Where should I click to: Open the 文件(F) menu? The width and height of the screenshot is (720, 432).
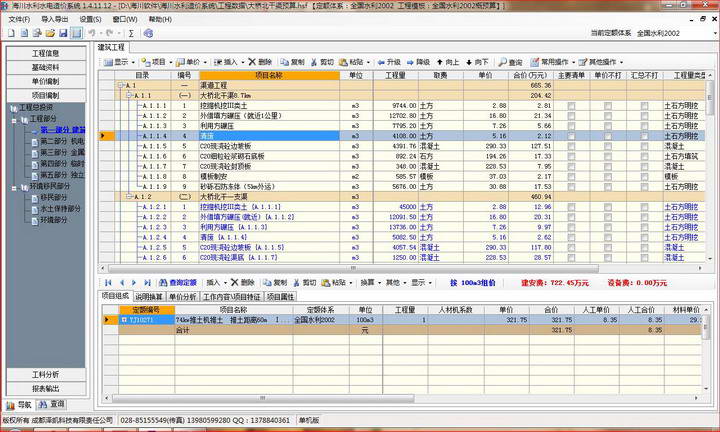pyautogui.click(x=19, y=19)
